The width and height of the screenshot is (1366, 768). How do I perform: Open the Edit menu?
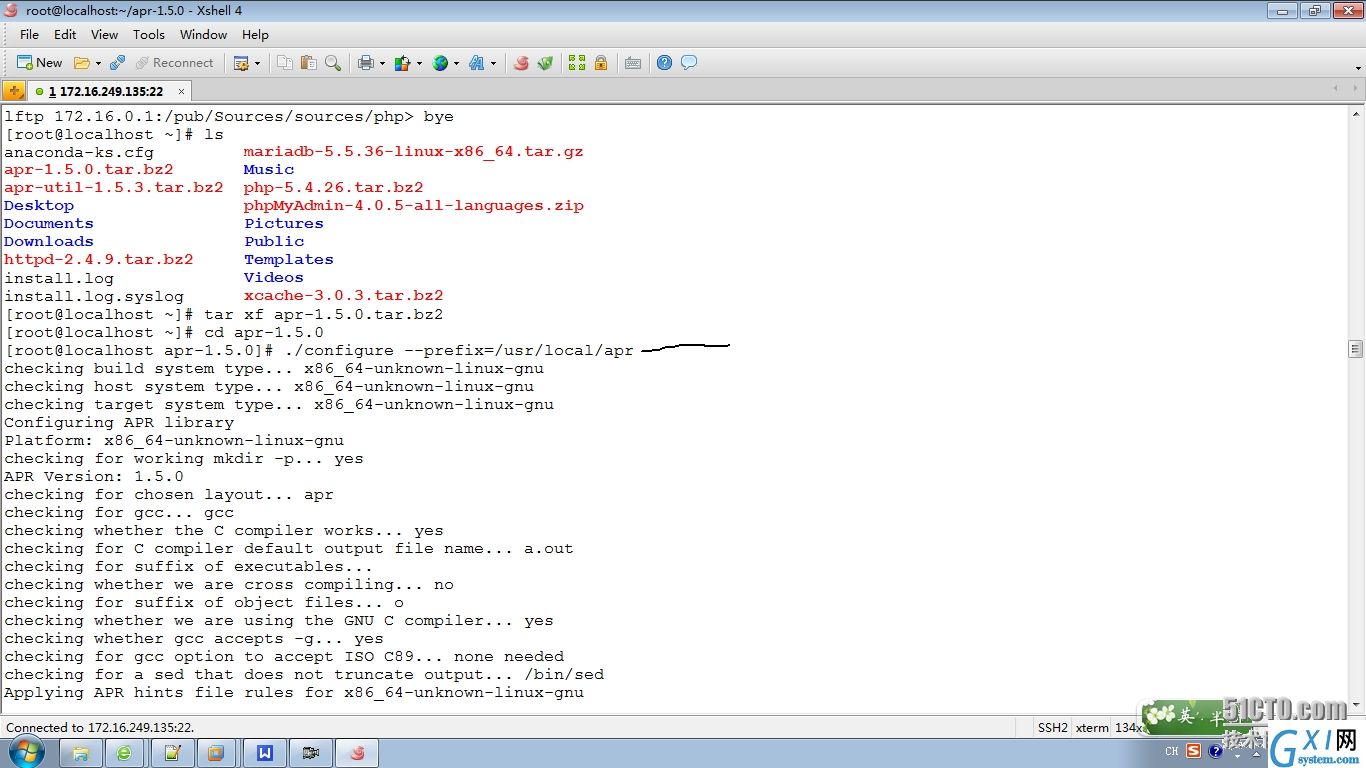coord(65,34)
